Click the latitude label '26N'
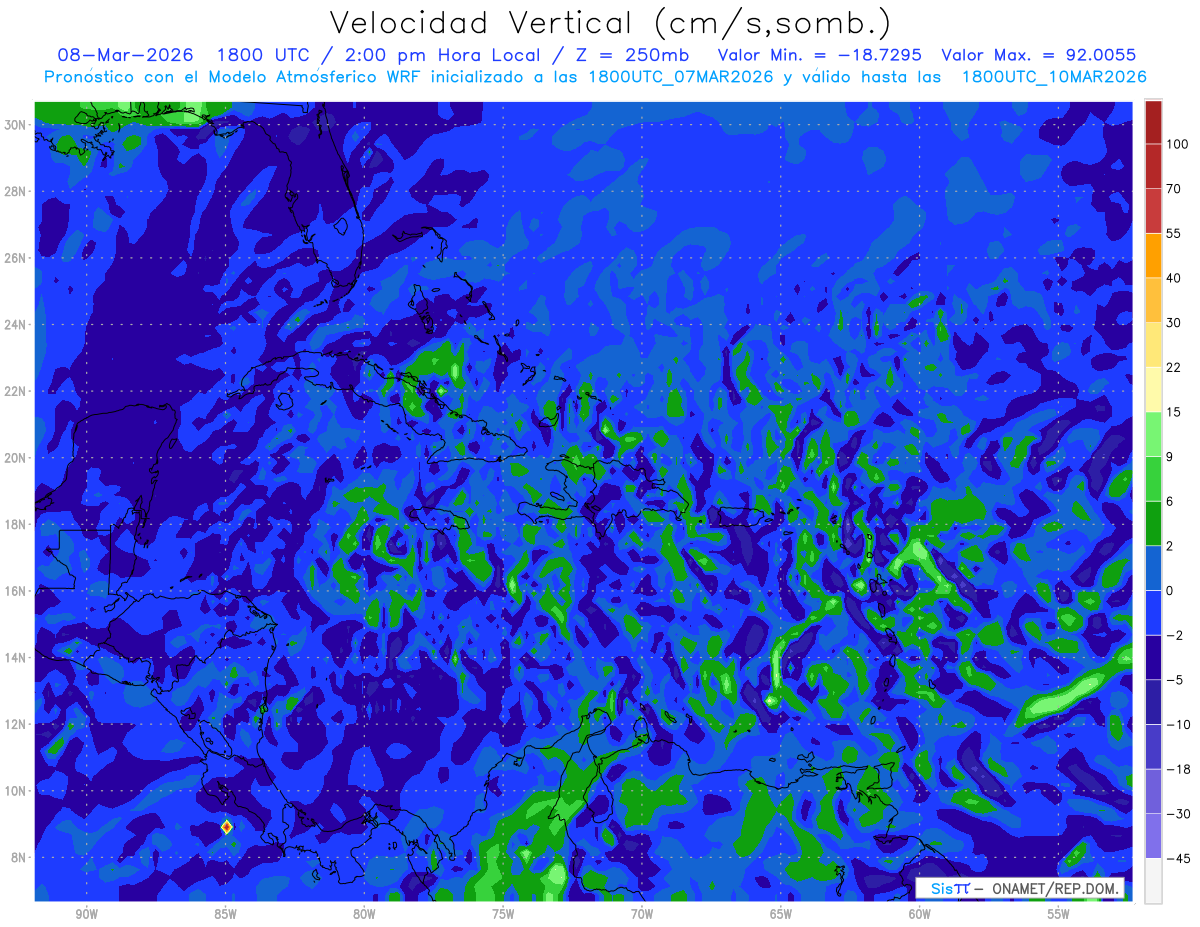 click(17, 258)
